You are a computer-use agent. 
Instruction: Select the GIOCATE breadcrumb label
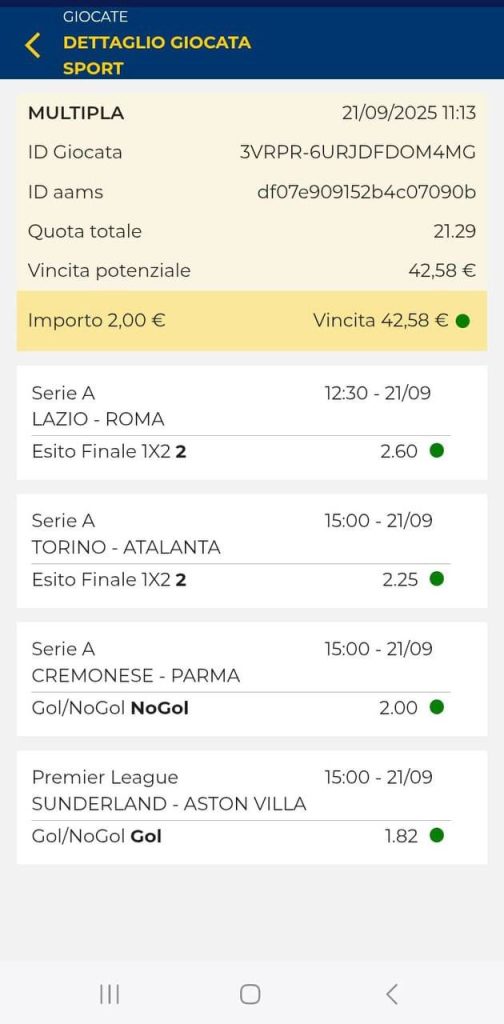pos(95,17)
